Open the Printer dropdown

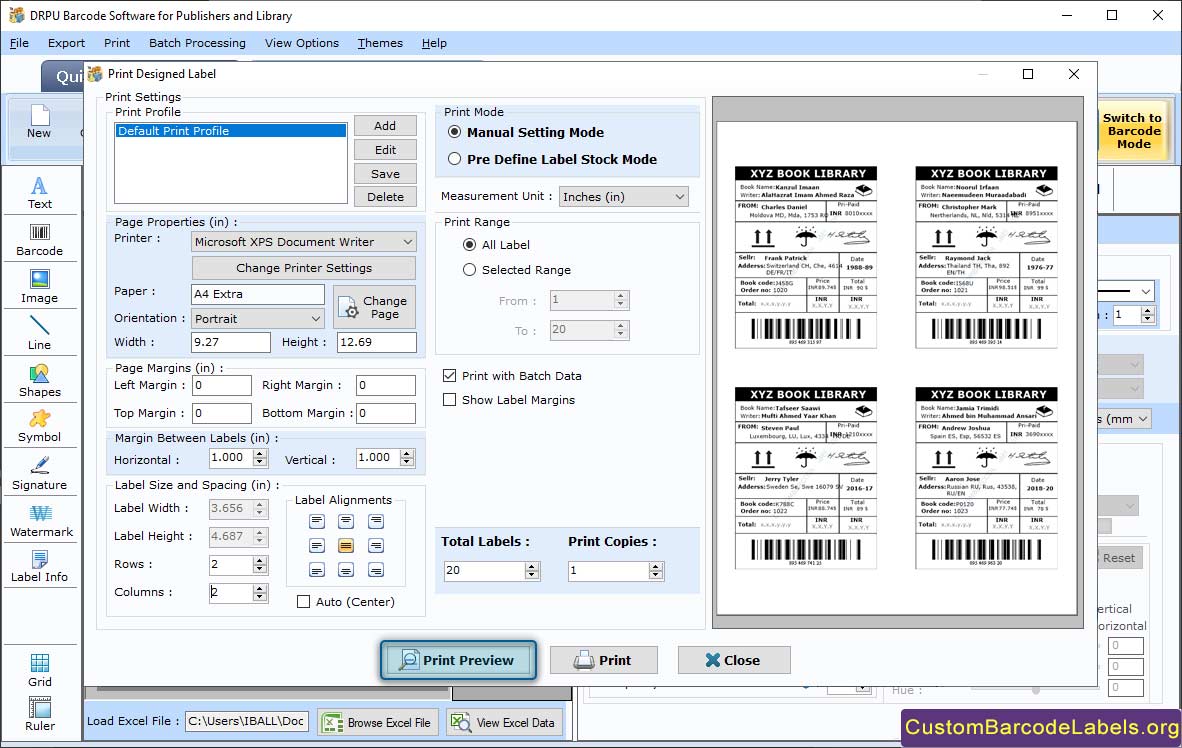(x=303, y=241)
